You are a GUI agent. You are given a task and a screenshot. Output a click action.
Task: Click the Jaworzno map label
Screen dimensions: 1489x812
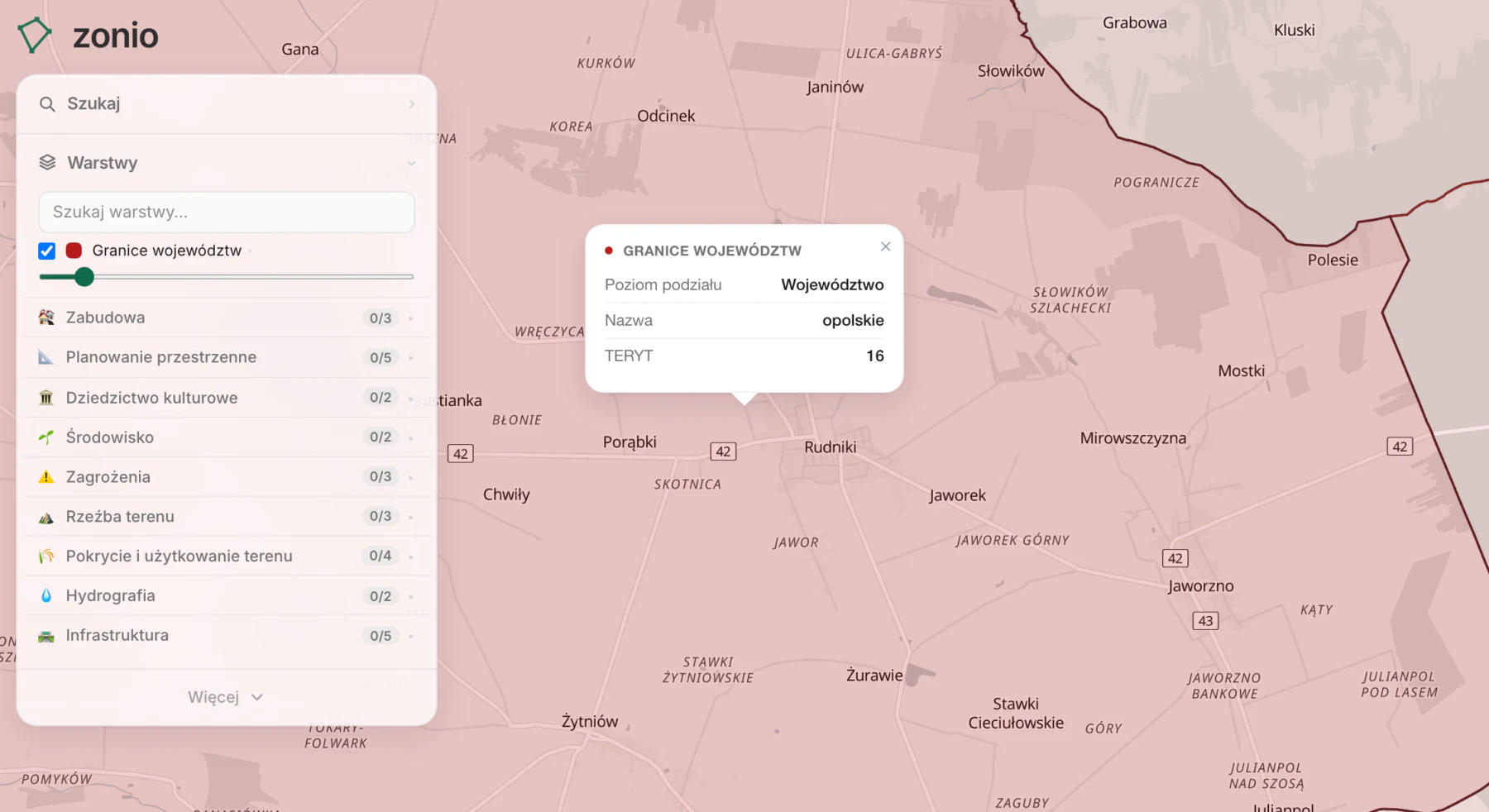pyautogui.click(x=1201, y=586)
